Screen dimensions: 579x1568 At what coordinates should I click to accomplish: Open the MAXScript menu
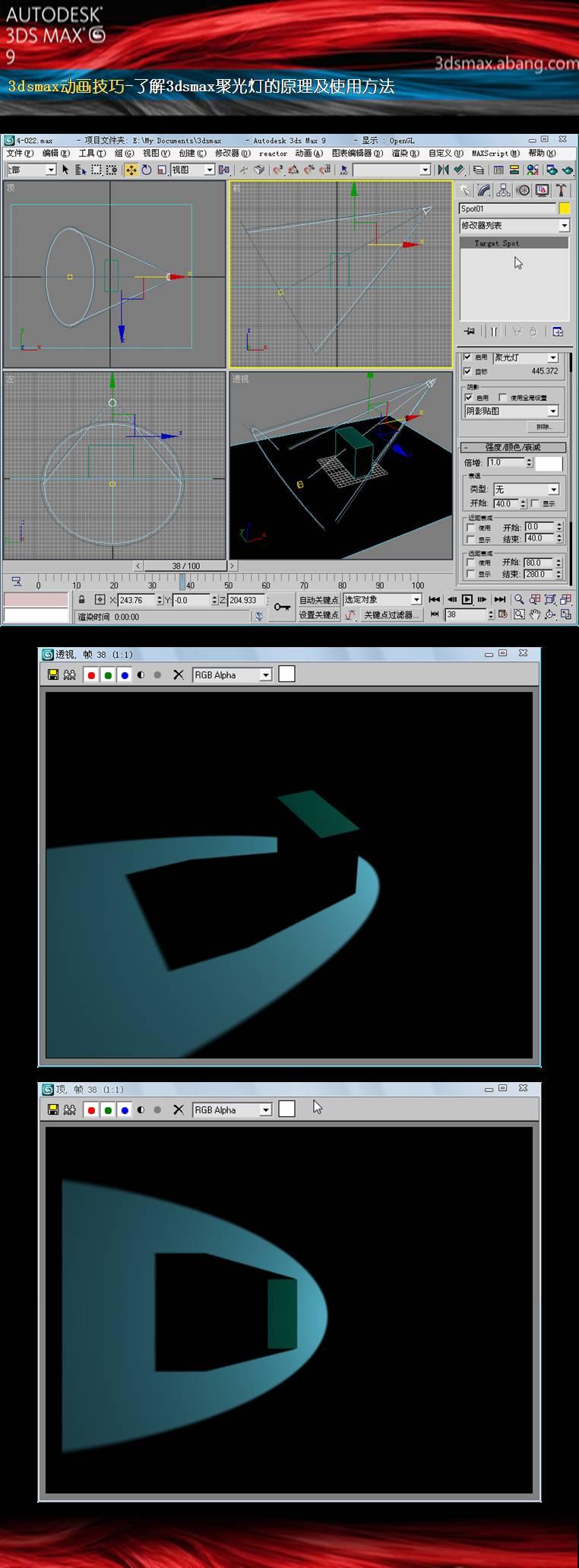(495, 153)
